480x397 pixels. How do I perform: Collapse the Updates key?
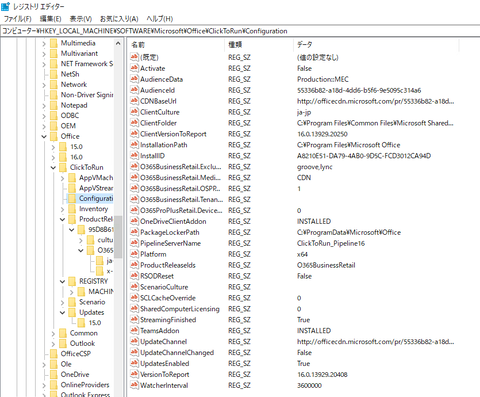pos(62,312)
